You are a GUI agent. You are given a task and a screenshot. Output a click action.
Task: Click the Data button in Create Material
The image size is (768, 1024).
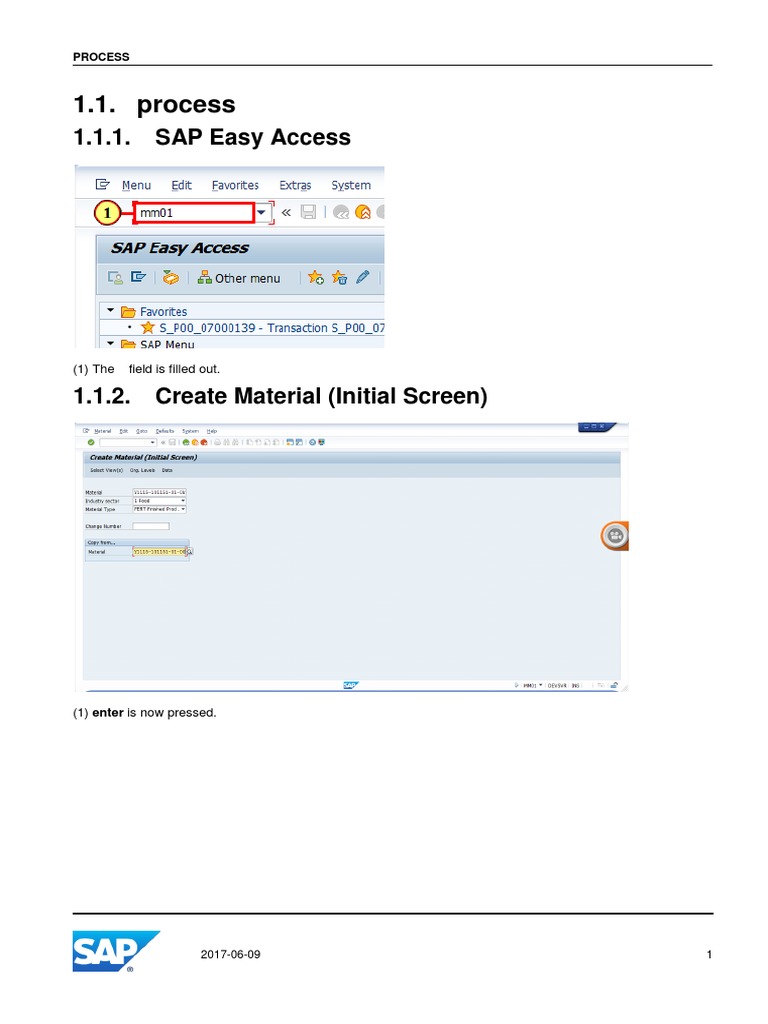(x=167, y=470)
